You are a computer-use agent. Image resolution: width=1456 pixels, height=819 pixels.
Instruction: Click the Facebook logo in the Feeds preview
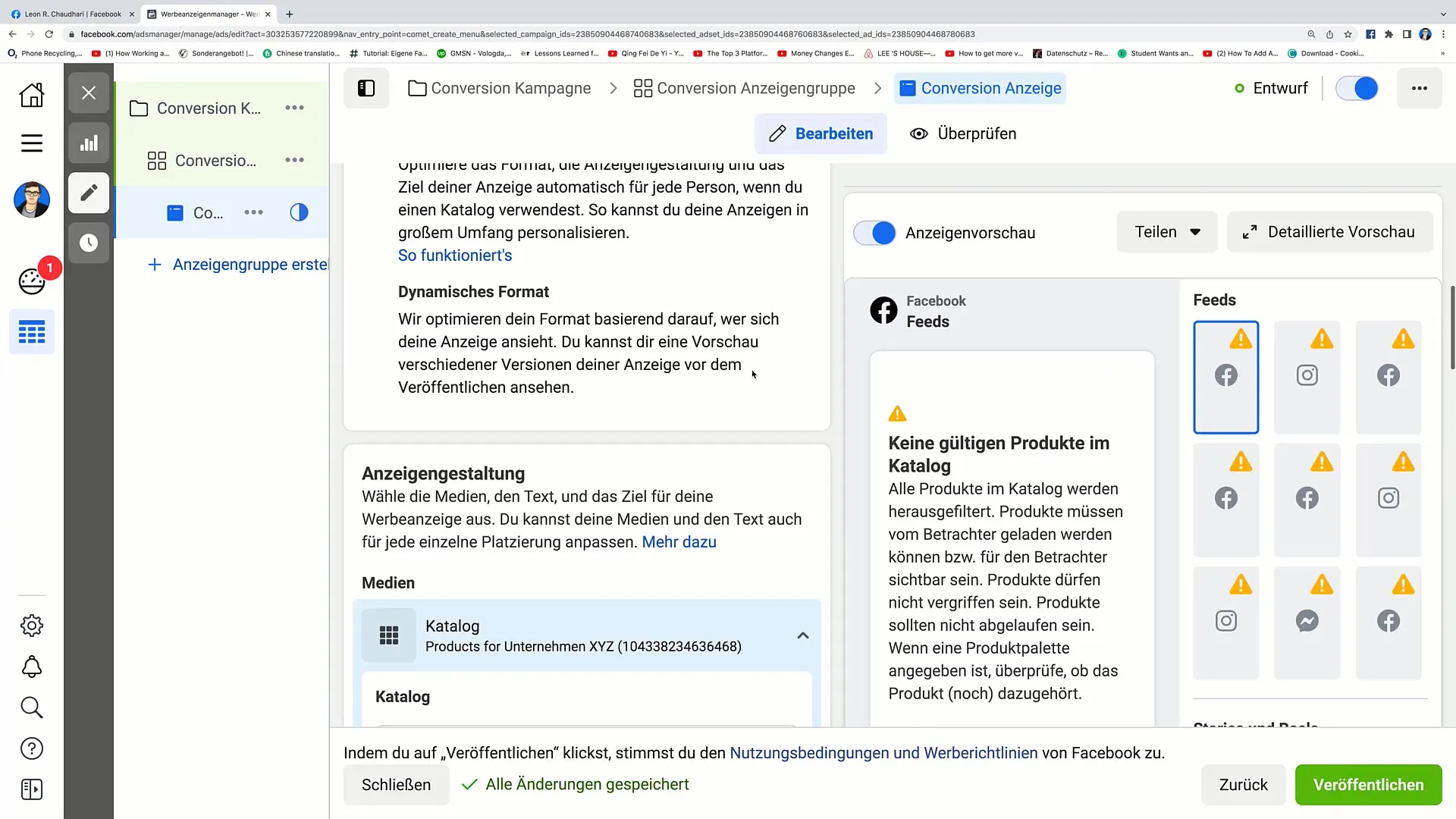click(x=883, y=310)
